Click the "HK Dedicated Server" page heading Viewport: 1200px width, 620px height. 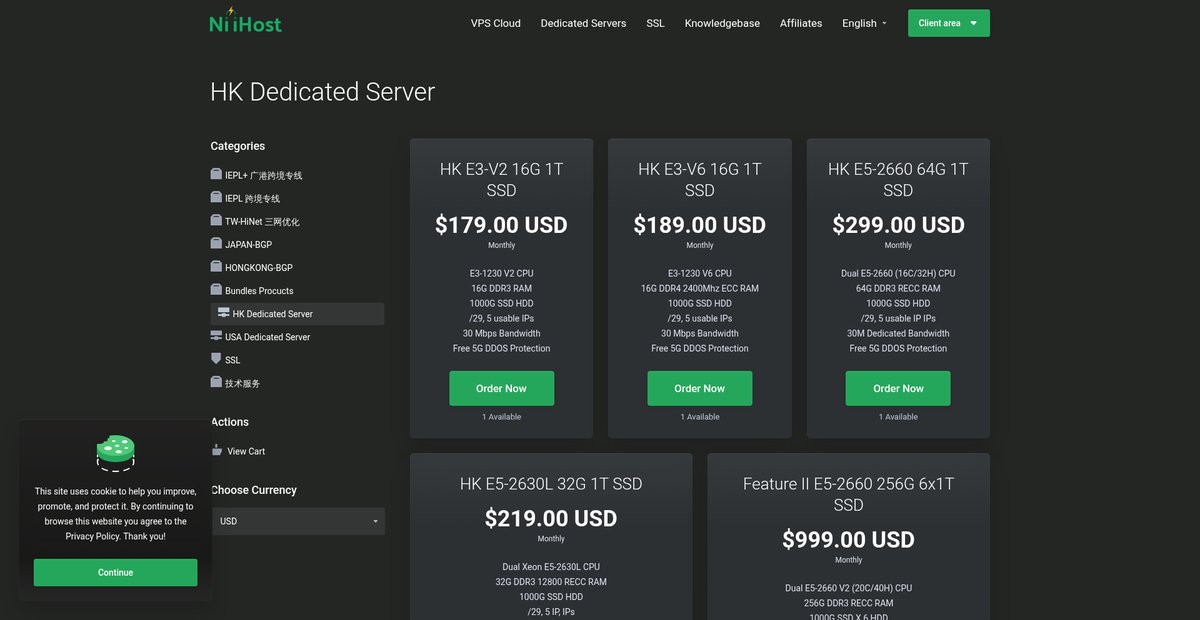point(323,92)
